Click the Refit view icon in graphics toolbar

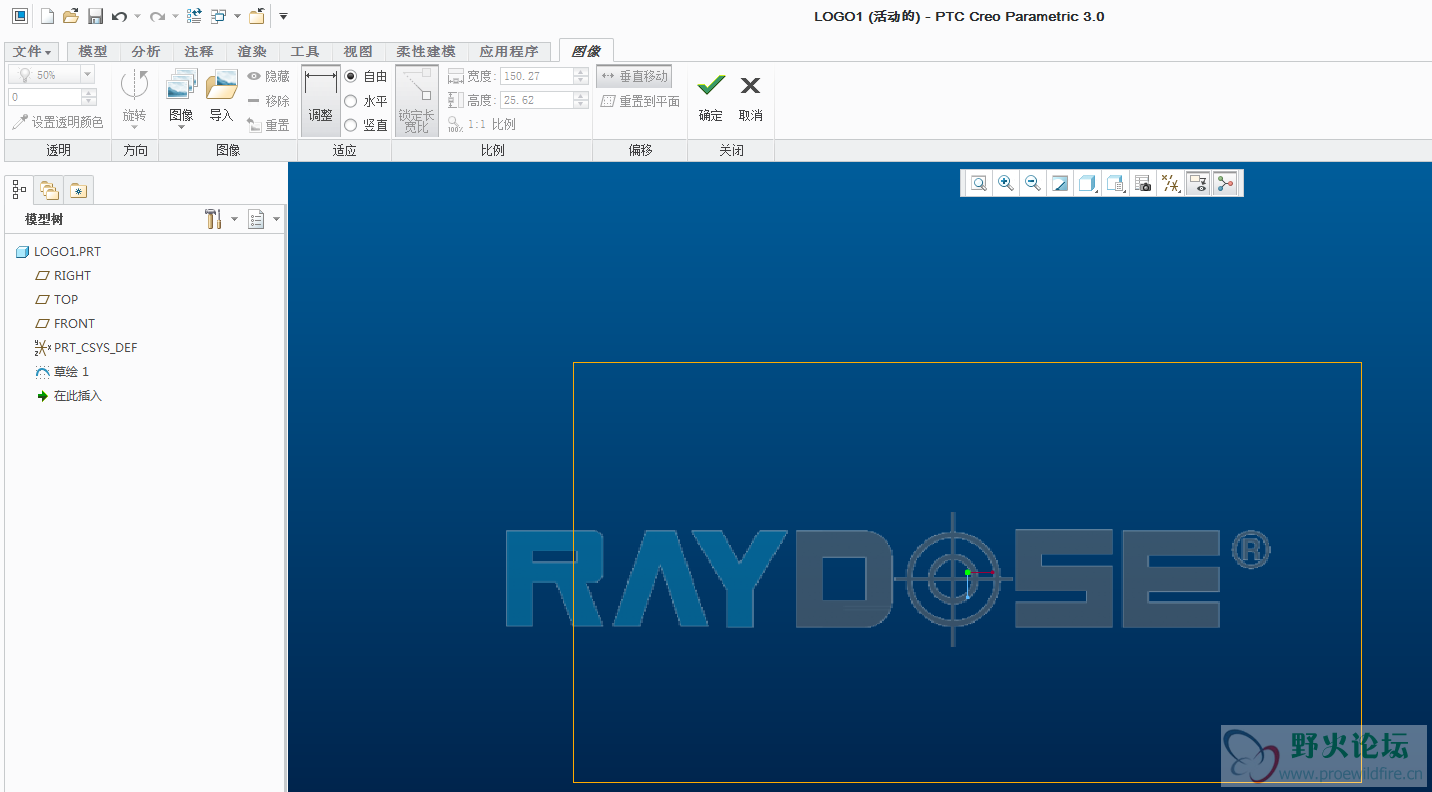click(979, 183)
